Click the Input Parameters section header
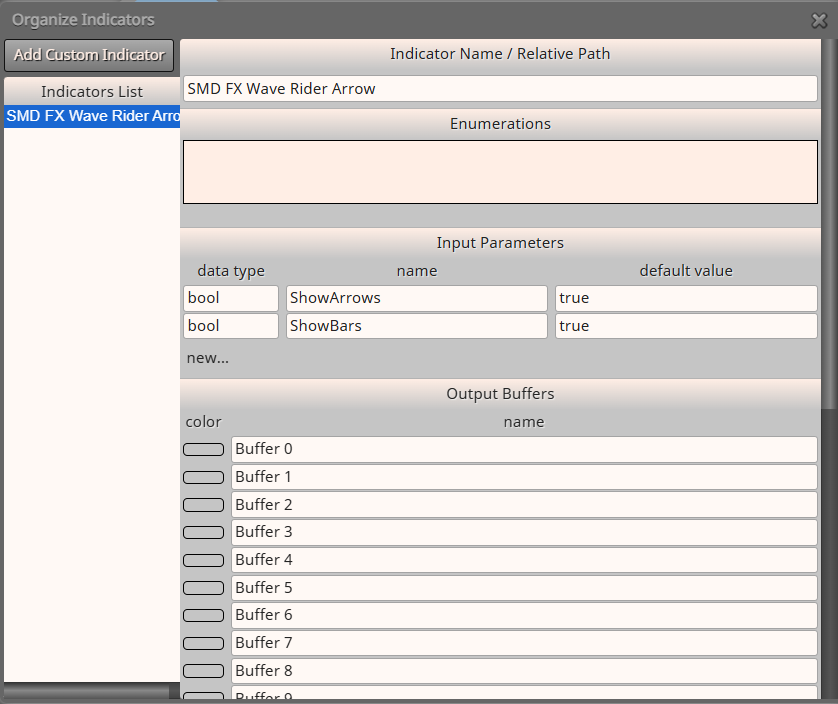This screenshot has width=838, height=704. click(x=500, y=243)
